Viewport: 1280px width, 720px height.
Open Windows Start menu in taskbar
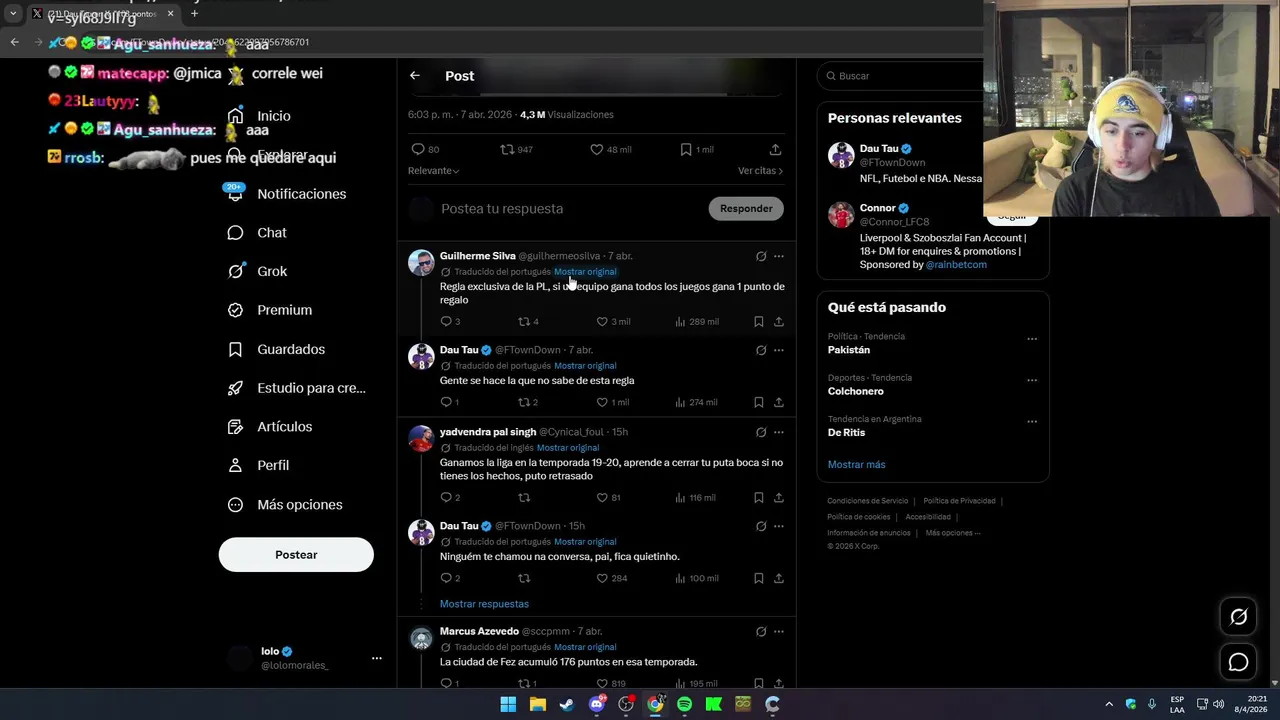click(508, 704)
